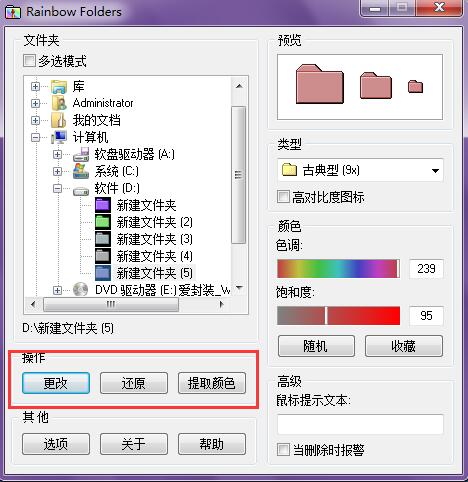Expand the Administrator tree node

click(35, 103)
